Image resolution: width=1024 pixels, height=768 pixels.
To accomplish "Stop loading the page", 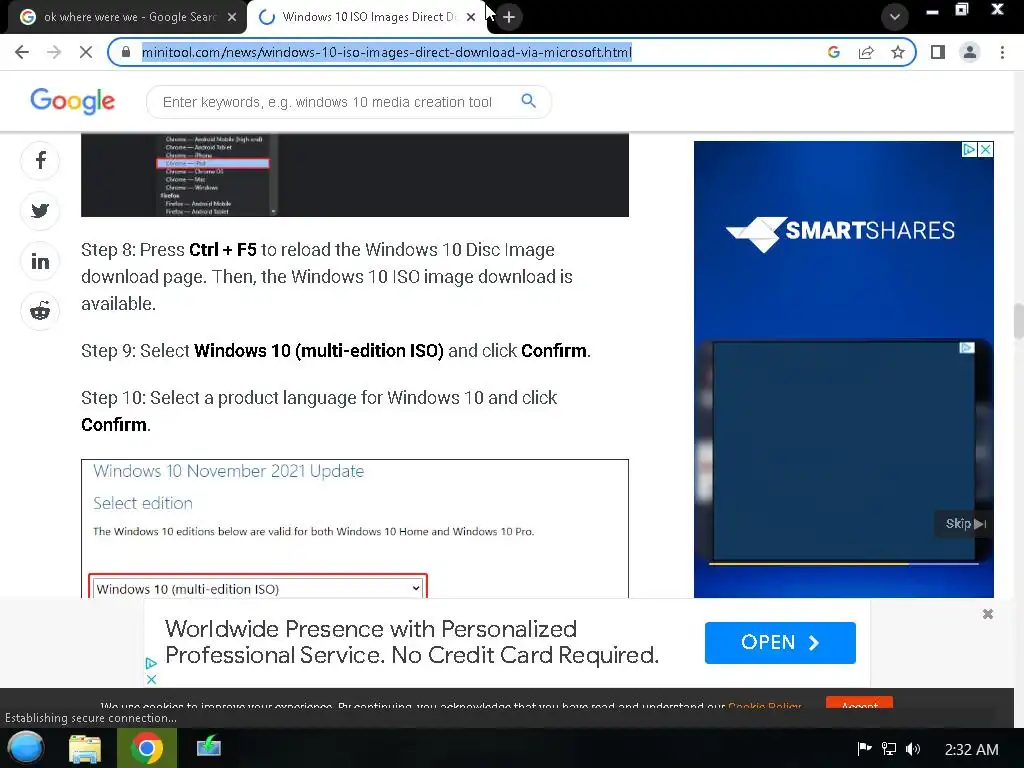I will tap(86, 52).
